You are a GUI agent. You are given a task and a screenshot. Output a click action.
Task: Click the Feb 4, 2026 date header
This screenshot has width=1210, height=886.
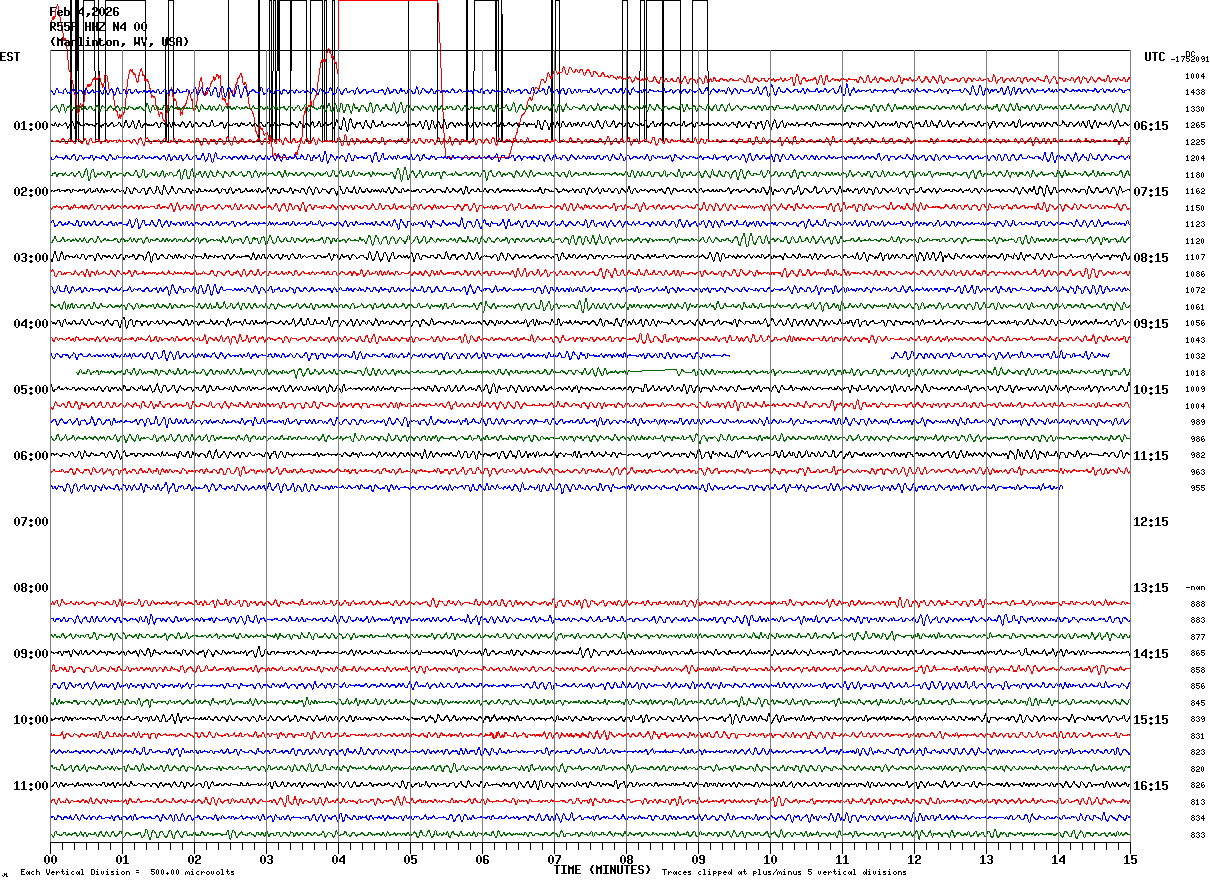pos(84,12)
